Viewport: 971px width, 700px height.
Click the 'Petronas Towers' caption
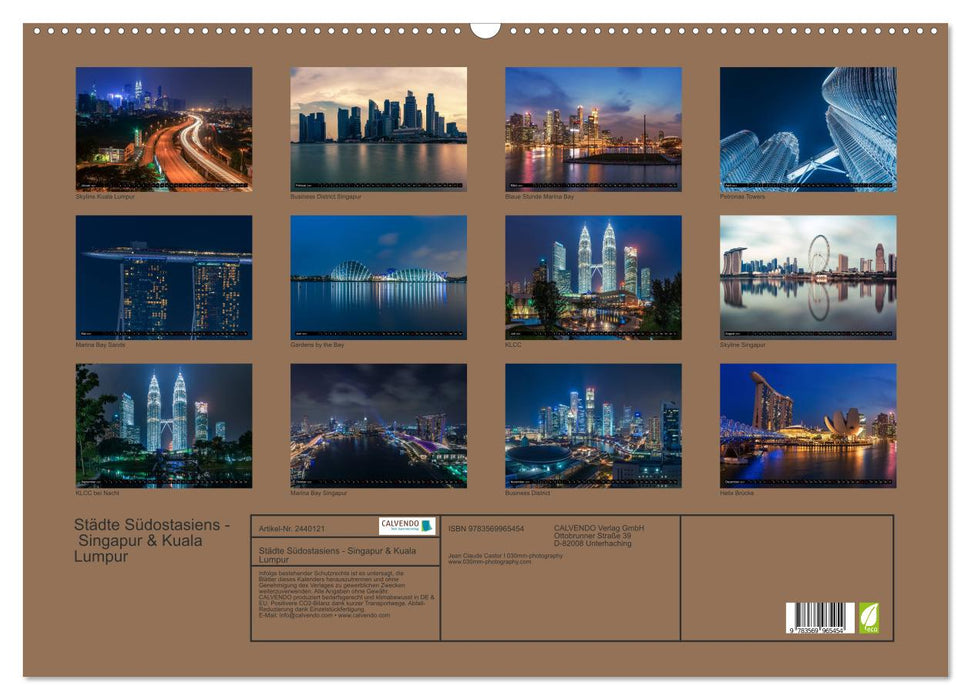(x=742, y=196)
